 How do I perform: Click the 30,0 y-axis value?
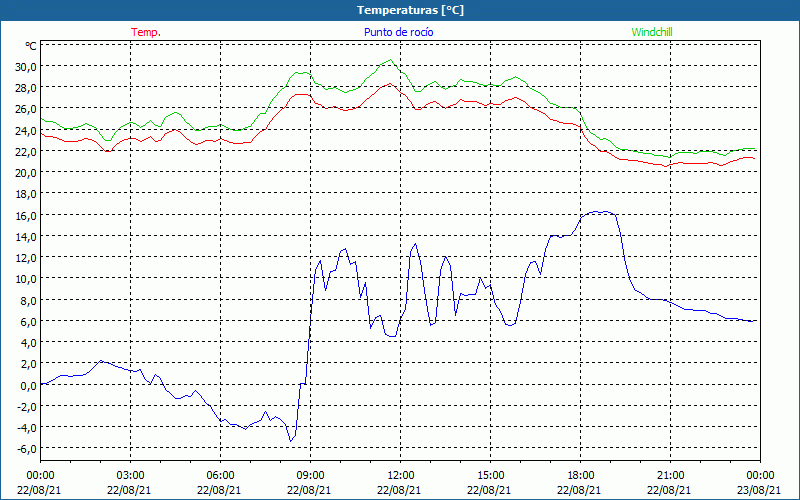pos(27,67)
